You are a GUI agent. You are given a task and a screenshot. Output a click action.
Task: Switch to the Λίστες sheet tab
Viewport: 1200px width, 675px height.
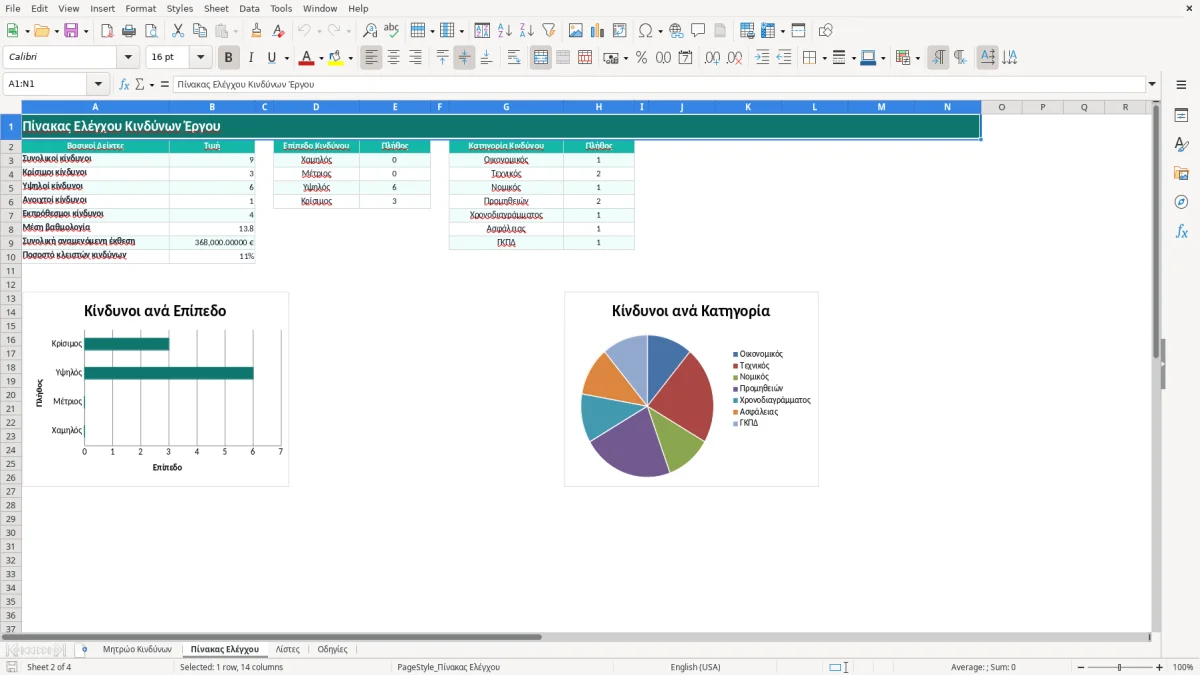click(288, 649)
